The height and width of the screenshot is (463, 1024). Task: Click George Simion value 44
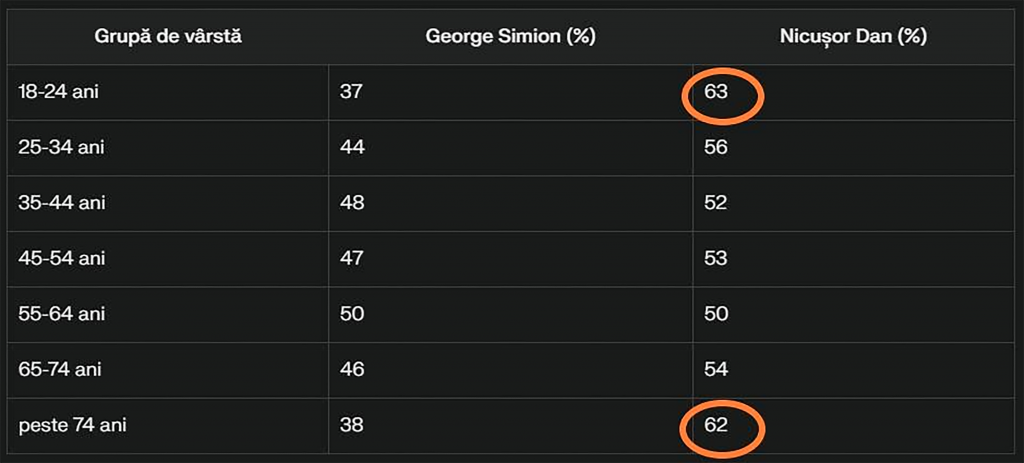tap(351, 148)
